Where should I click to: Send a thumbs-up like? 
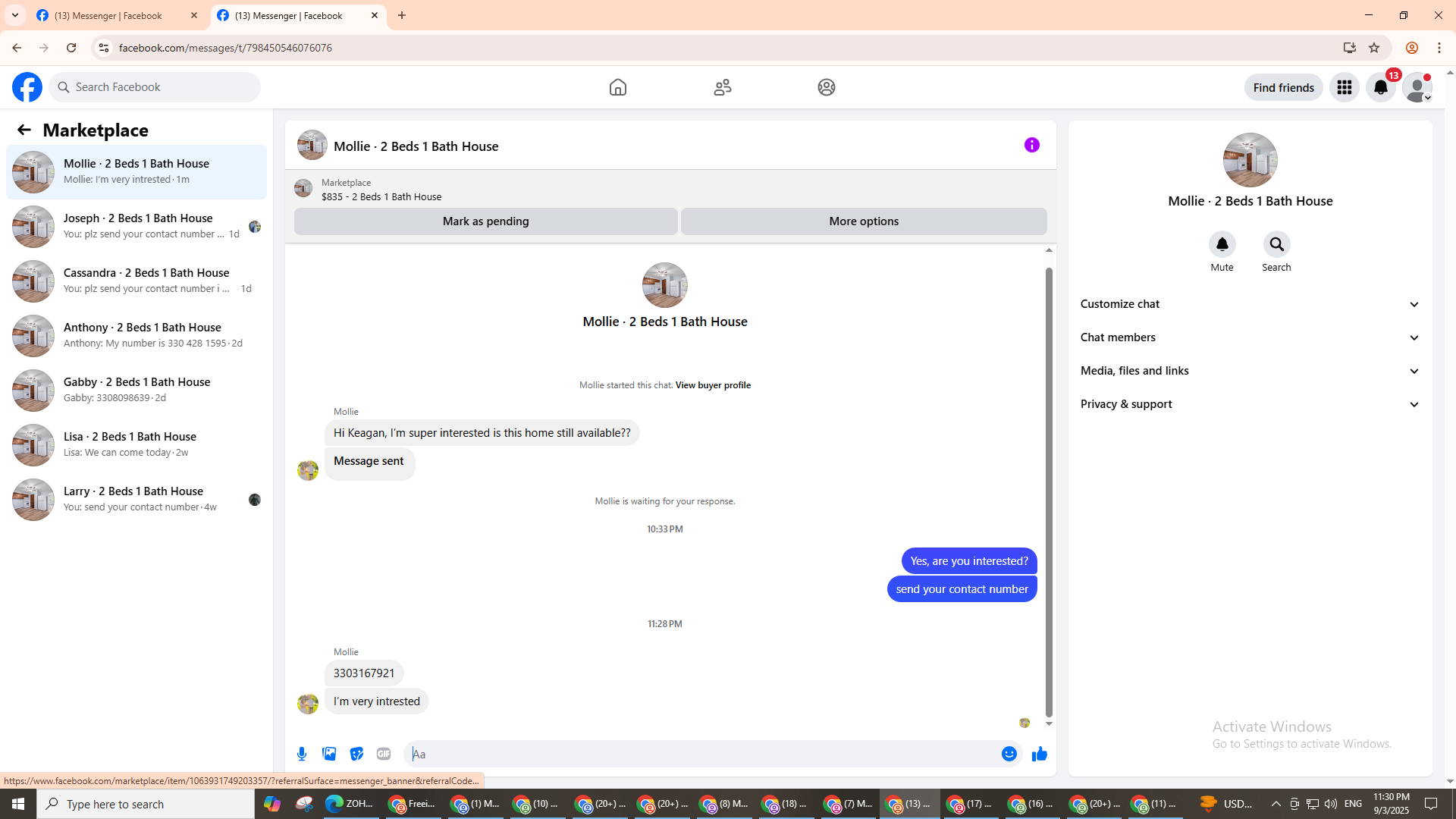tap(1040, 754)
